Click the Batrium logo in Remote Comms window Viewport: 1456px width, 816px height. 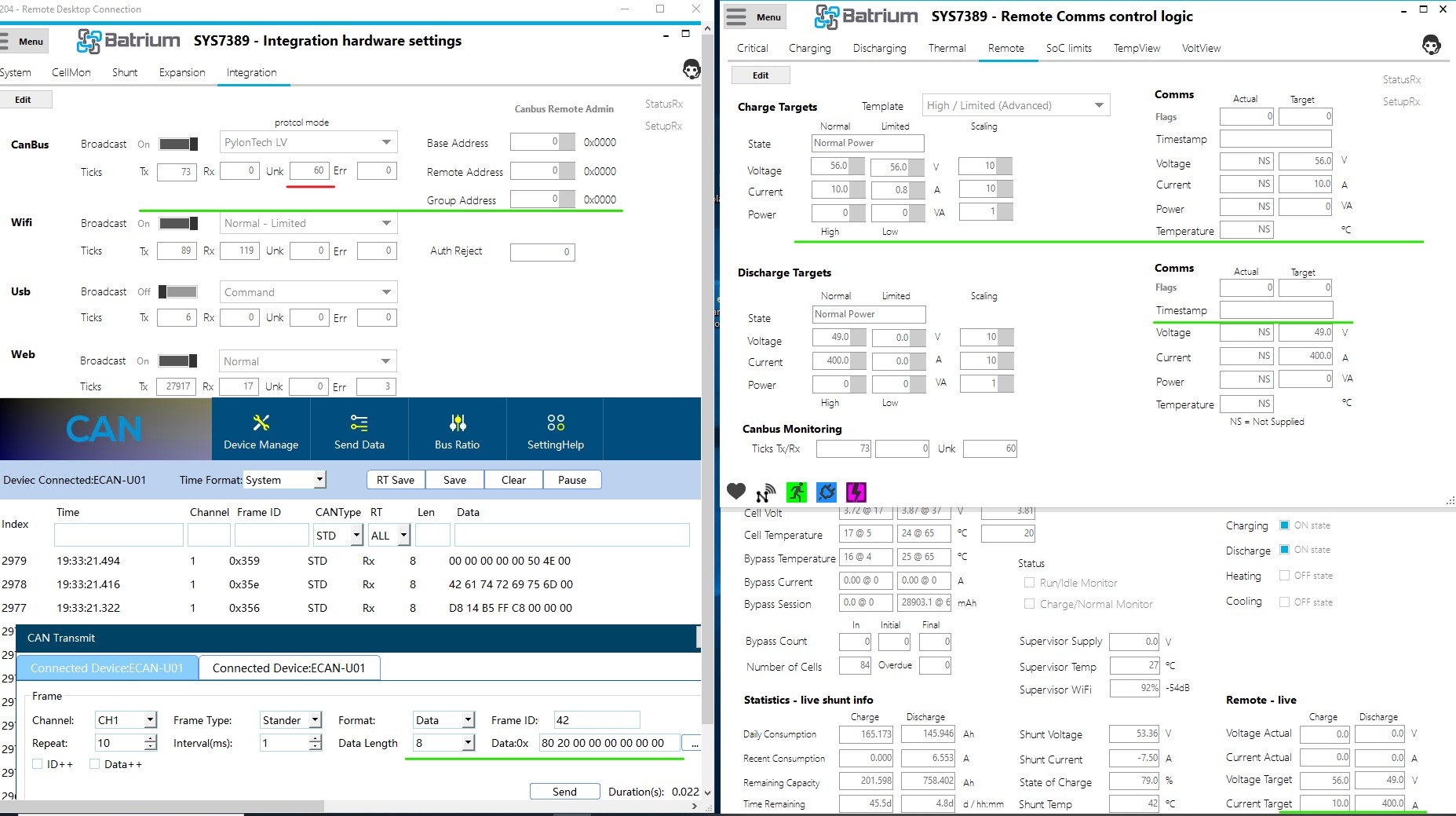pyautogui.click(x=867, y=16)
